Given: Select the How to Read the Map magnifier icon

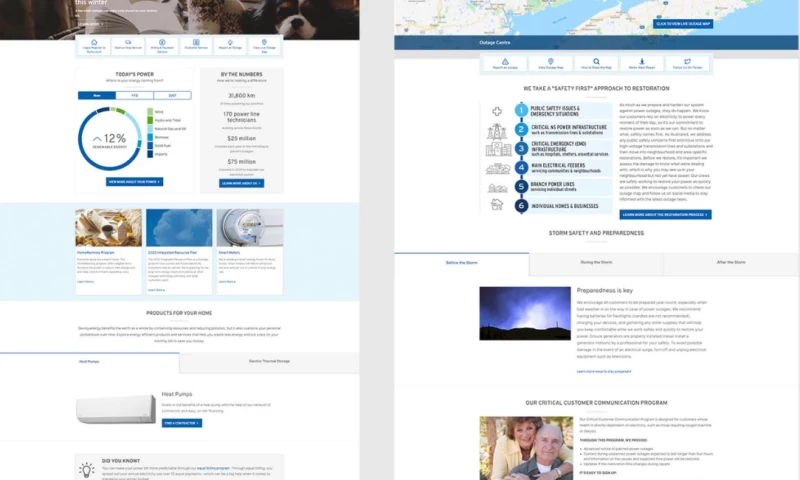Looking at the screenshot, I should click(596, 61).
